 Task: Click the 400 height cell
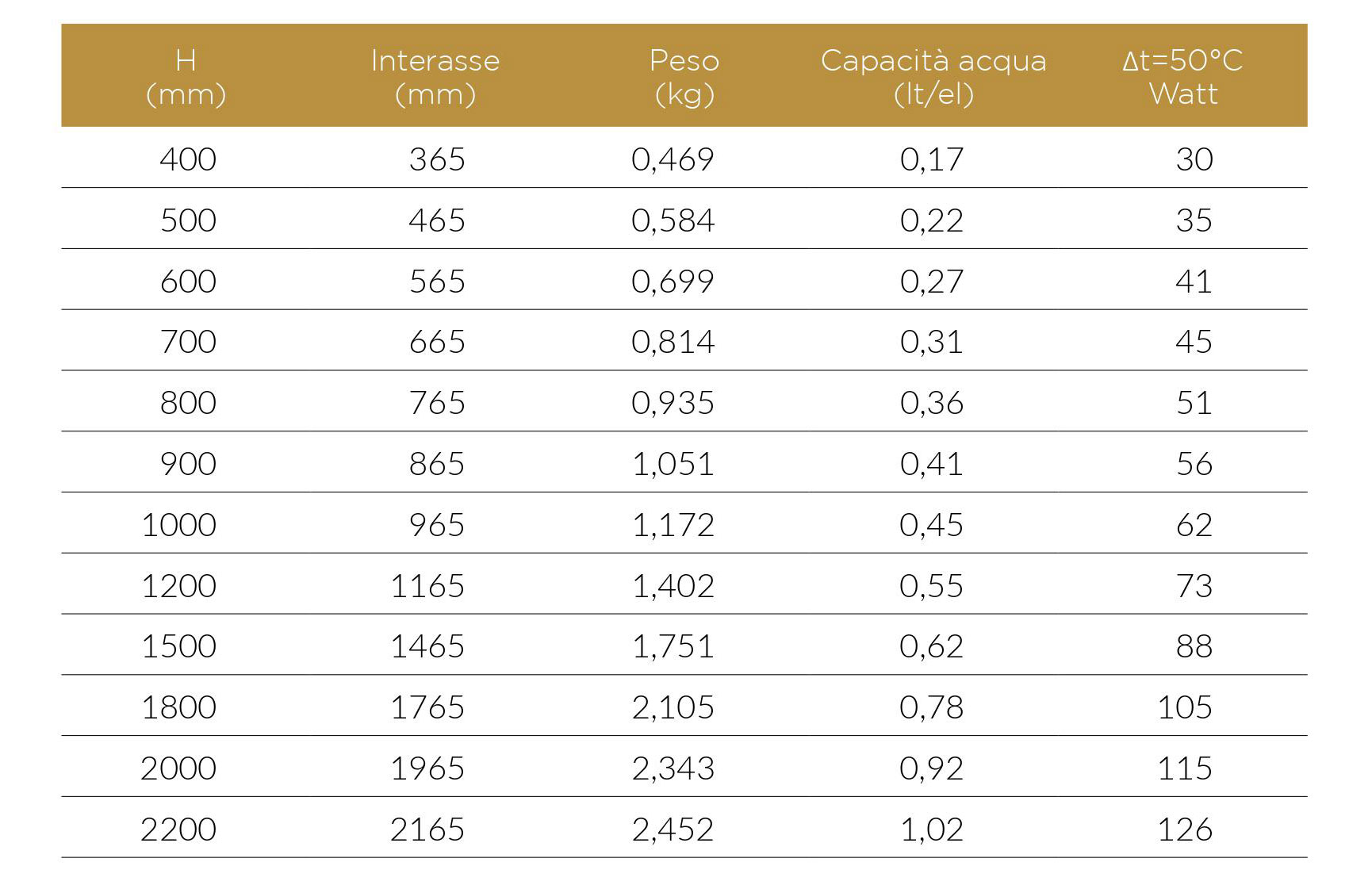click(188, 159)
